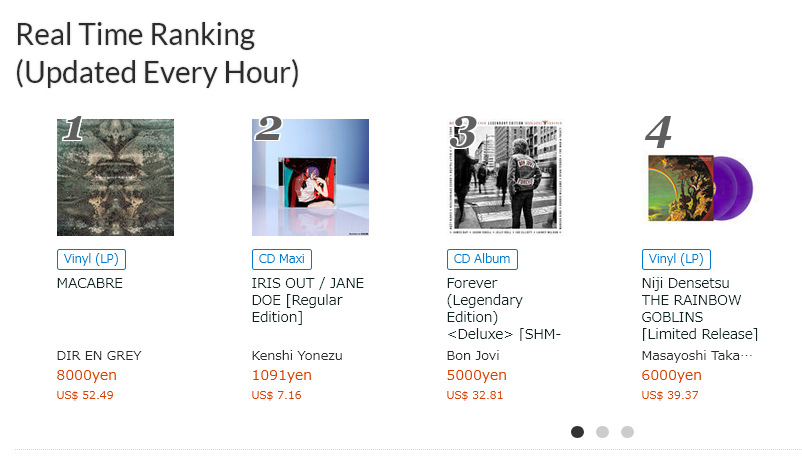Switch to second carousel page dot
The width and height of the screenshot is (802, 466).
coord(602,432)
